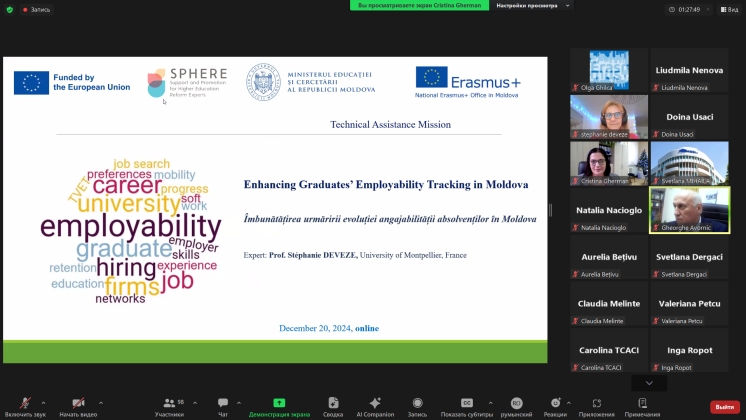Open the Сводка summary icon
746x420 pixels.
(333, 403)
